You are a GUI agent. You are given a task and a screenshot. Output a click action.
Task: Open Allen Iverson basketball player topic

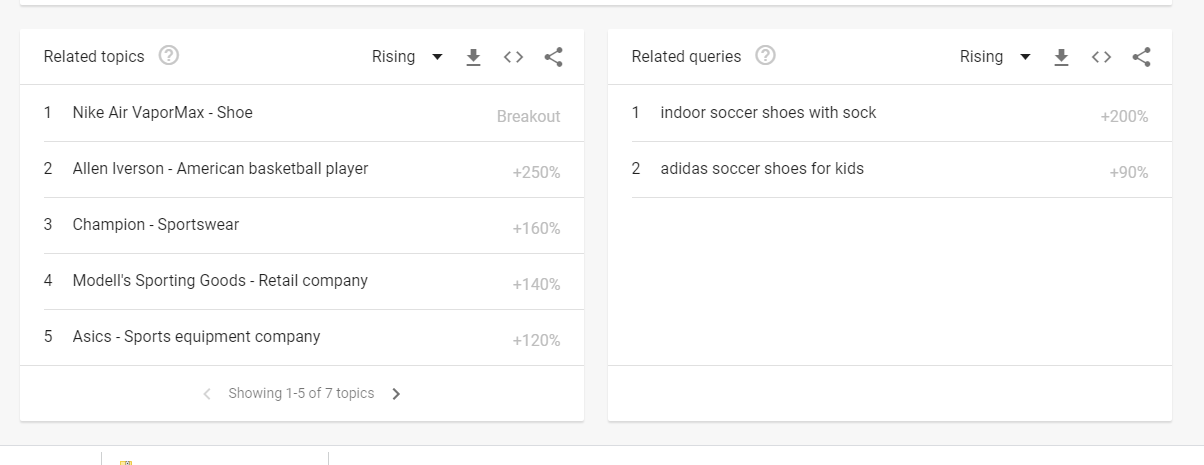(220, 169)
